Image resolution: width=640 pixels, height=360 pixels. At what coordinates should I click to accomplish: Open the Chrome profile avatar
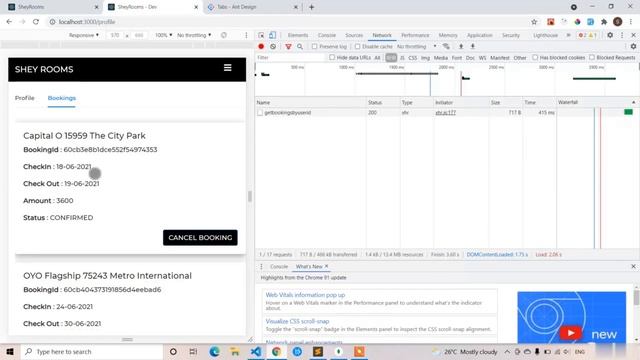tap(618, 22)
